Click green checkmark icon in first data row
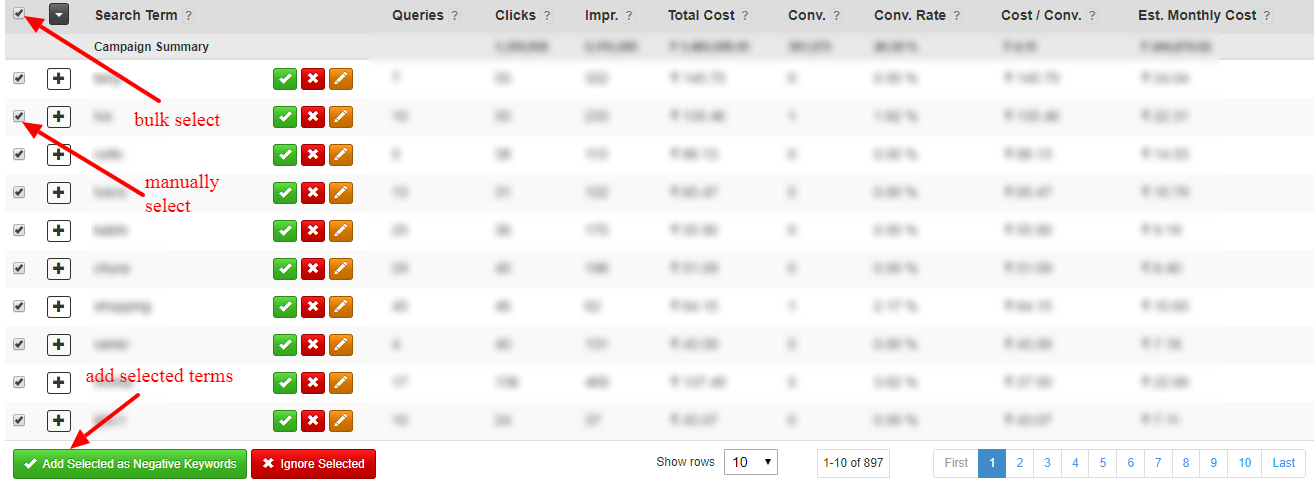 [x=285, y=79]
